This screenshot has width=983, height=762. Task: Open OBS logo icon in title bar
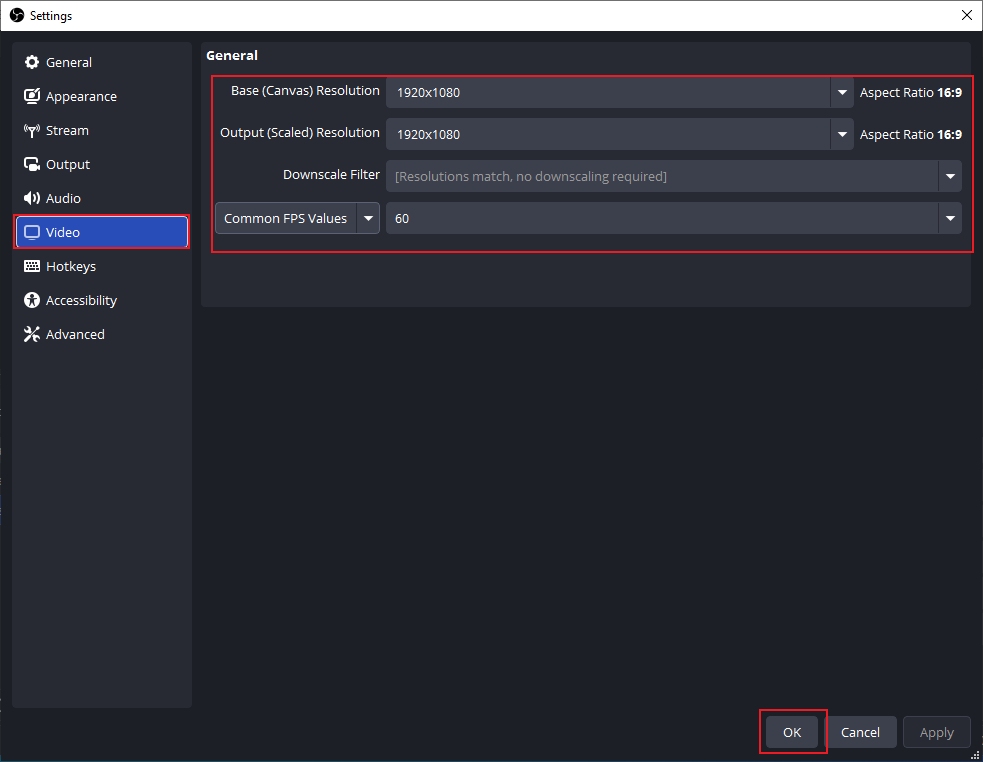[16, 15]
